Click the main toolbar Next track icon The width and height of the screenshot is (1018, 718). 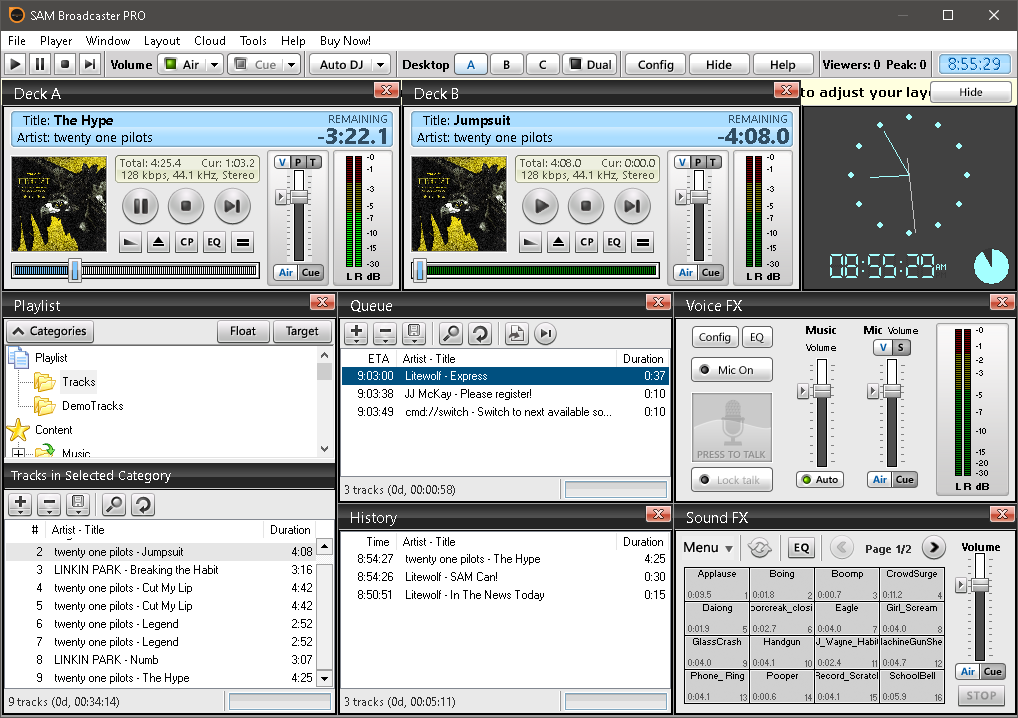pyautogui.click(x=90, y=64)
